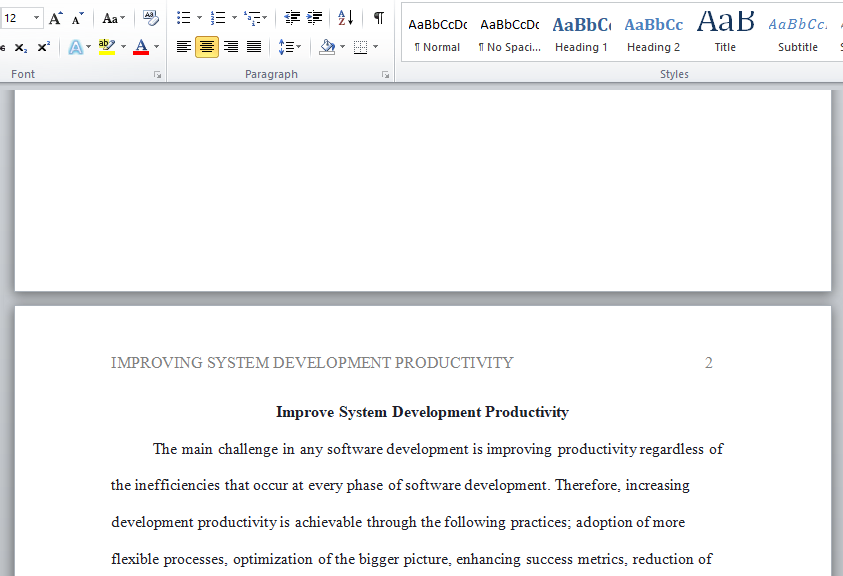The height and width of the screenshot is (576, 843).
Task: Apply the Title style
Action: pyautogui.click(x=725, y=34)
